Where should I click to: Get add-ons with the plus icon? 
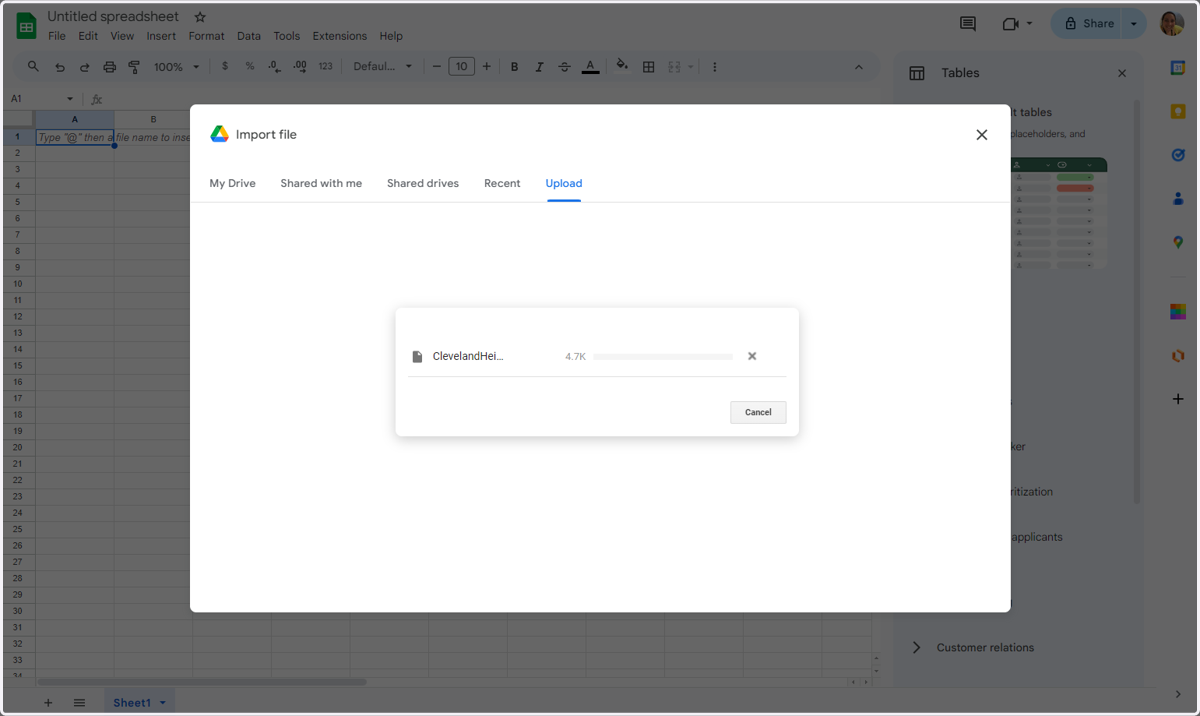coord(1178,399)
